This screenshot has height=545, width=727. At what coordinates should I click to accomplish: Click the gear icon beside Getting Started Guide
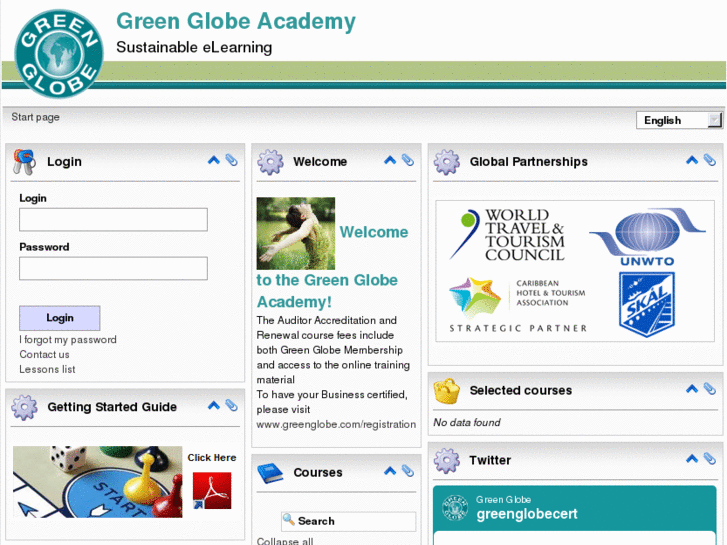[x=24, y=407]
